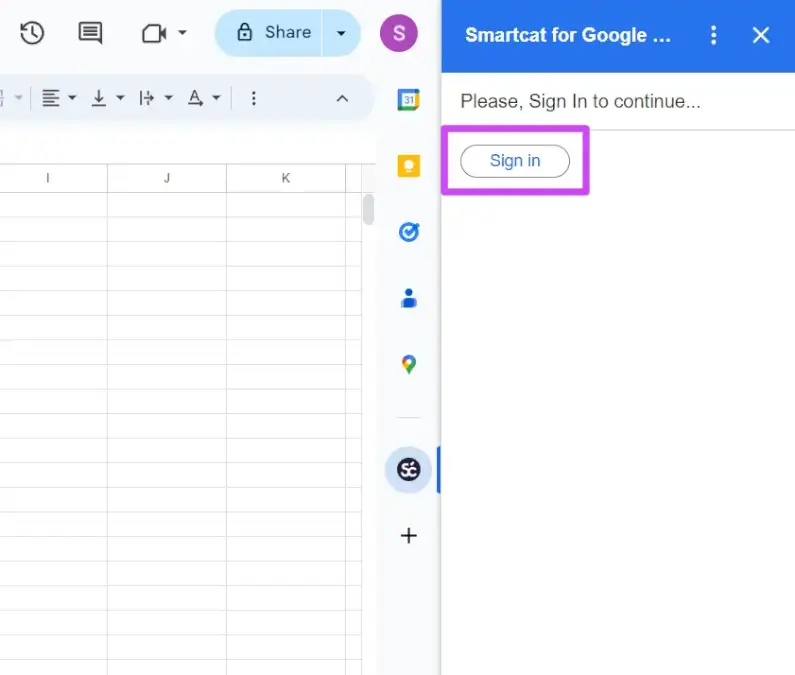The height and width of the screenshot is (675, 795).
Task: Close the Smartcat side panel
Action: pyautogui.click(x=761, y=35)
